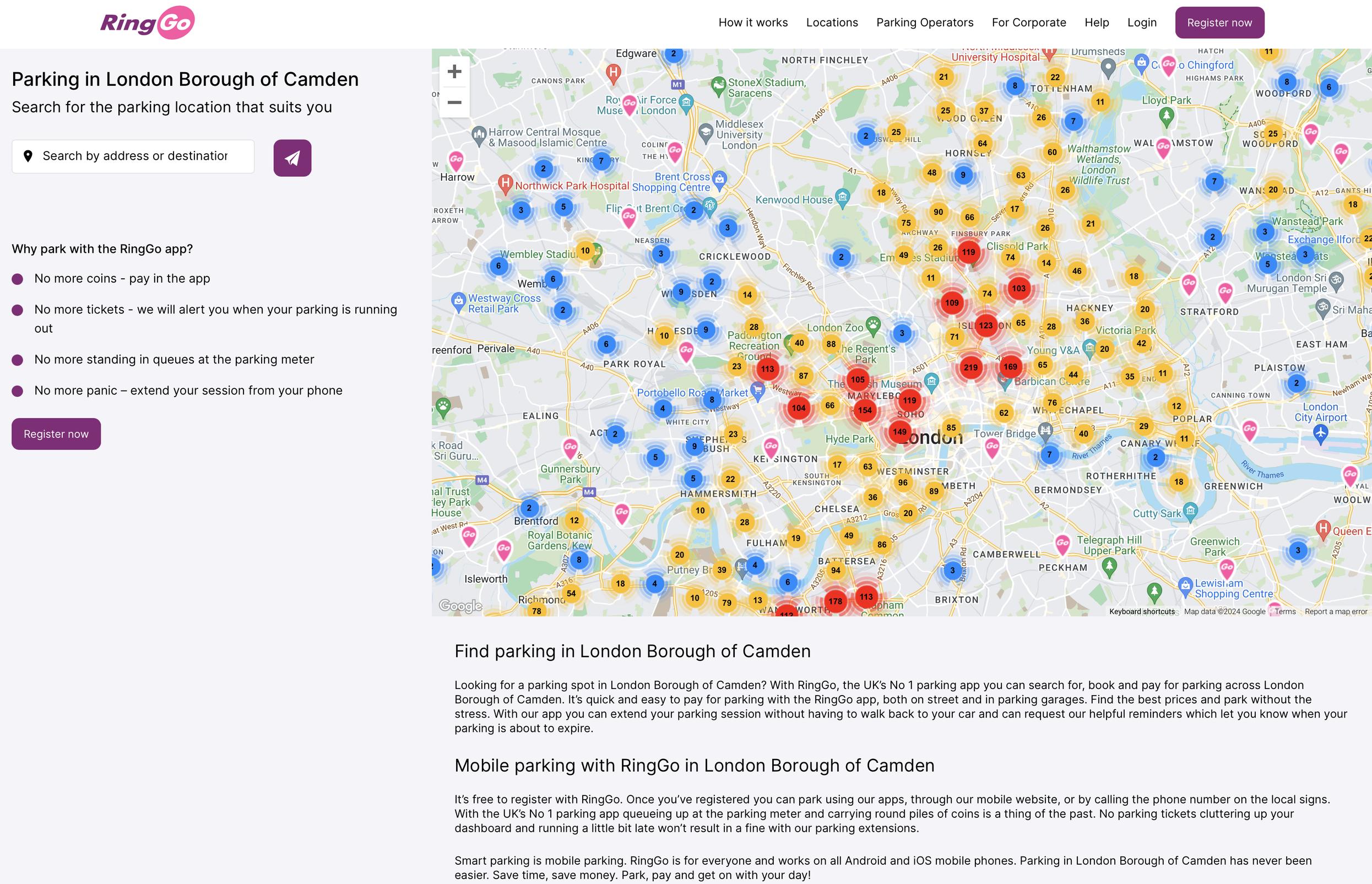
Task: Click the map zoom in button
Action: coord(453,71)
